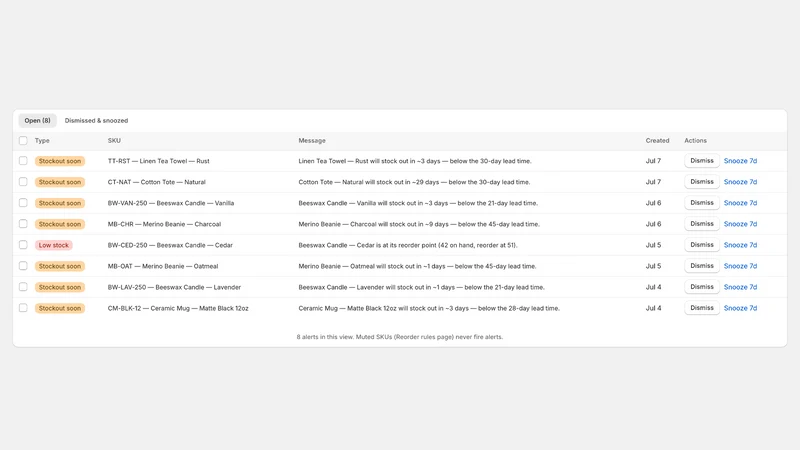Click message about Ceramic Mug 28-day lead time

coord(429,308)
